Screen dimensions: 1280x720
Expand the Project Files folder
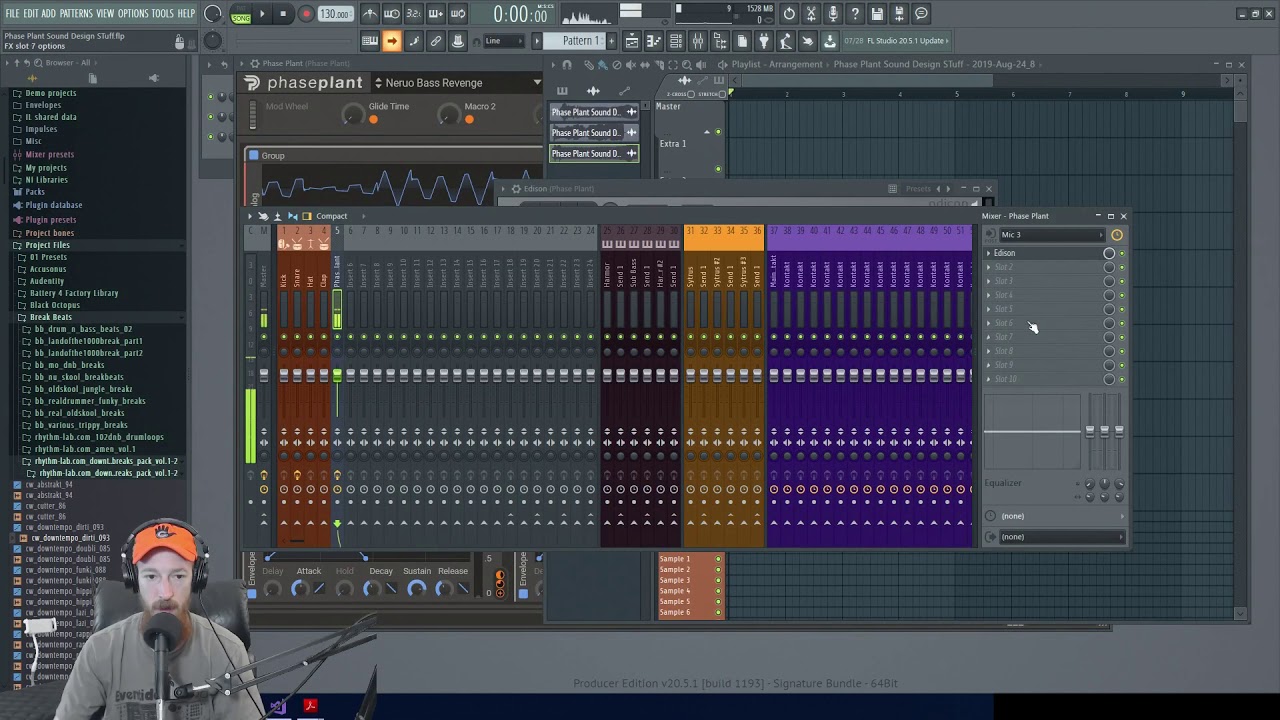[x=47, y=245]
